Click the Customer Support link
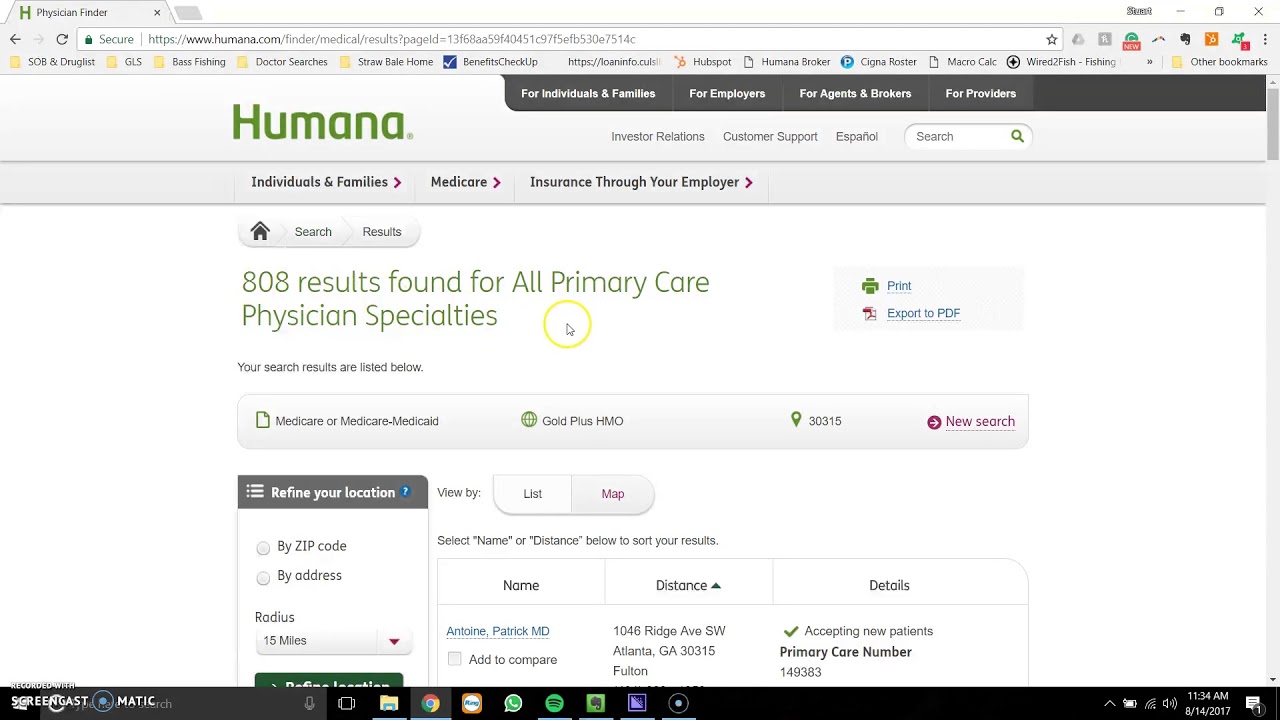Viewport: 1280px width, 720px height. (770, 136)
